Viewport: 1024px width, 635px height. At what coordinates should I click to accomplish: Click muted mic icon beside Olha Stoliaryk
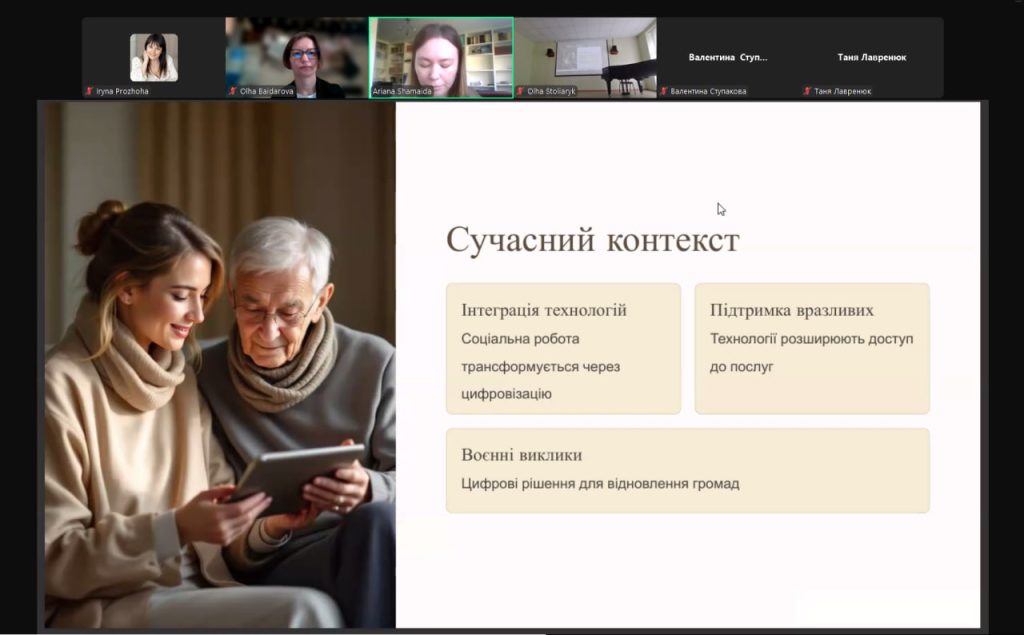click(x=520, y=91)
